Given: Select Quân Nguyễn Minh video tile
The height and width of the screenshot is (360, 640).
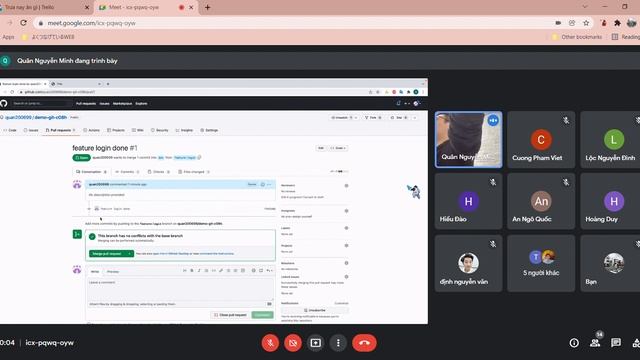Looking at the screenshot, I should point(469,140).
